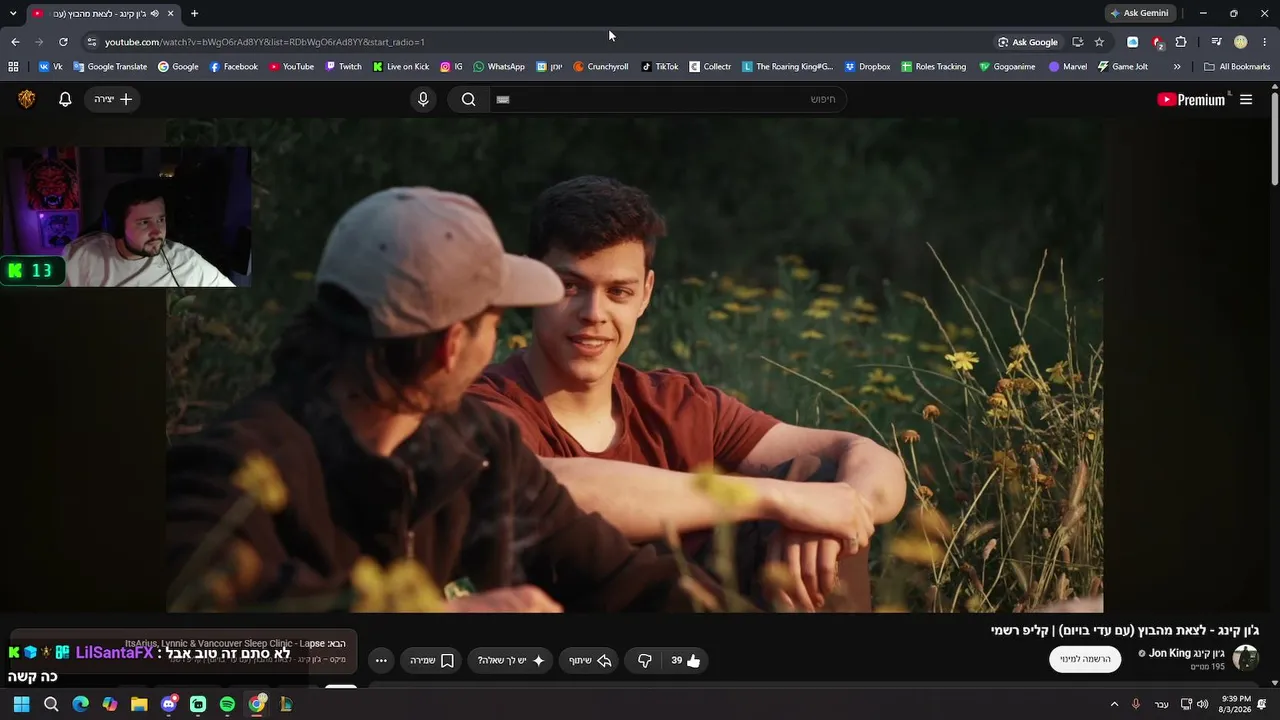Open a new browser tab
Screen dimensions: 1280x720
click(x=194, y=13)
